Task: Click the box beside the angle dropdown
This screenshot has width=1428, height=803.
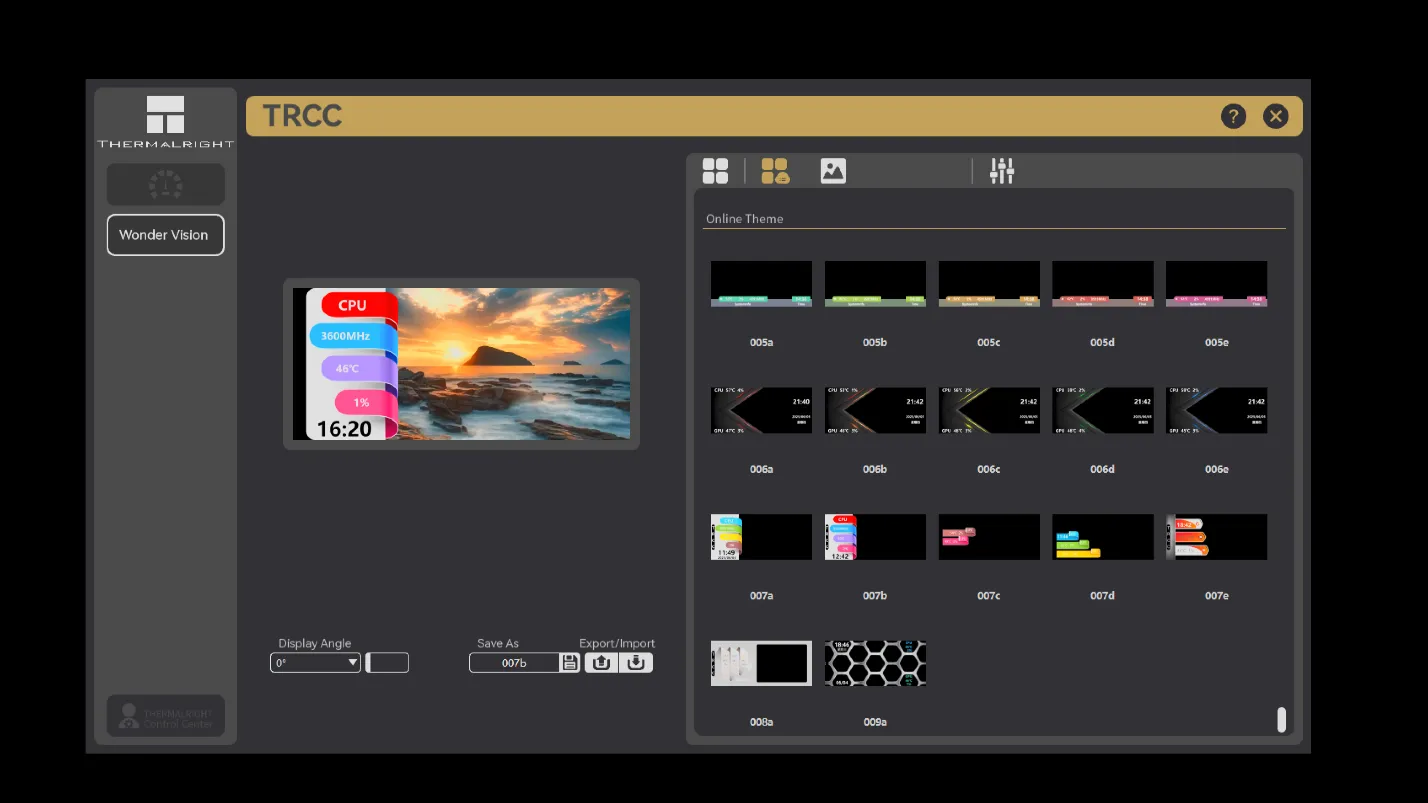Action: 387,662
